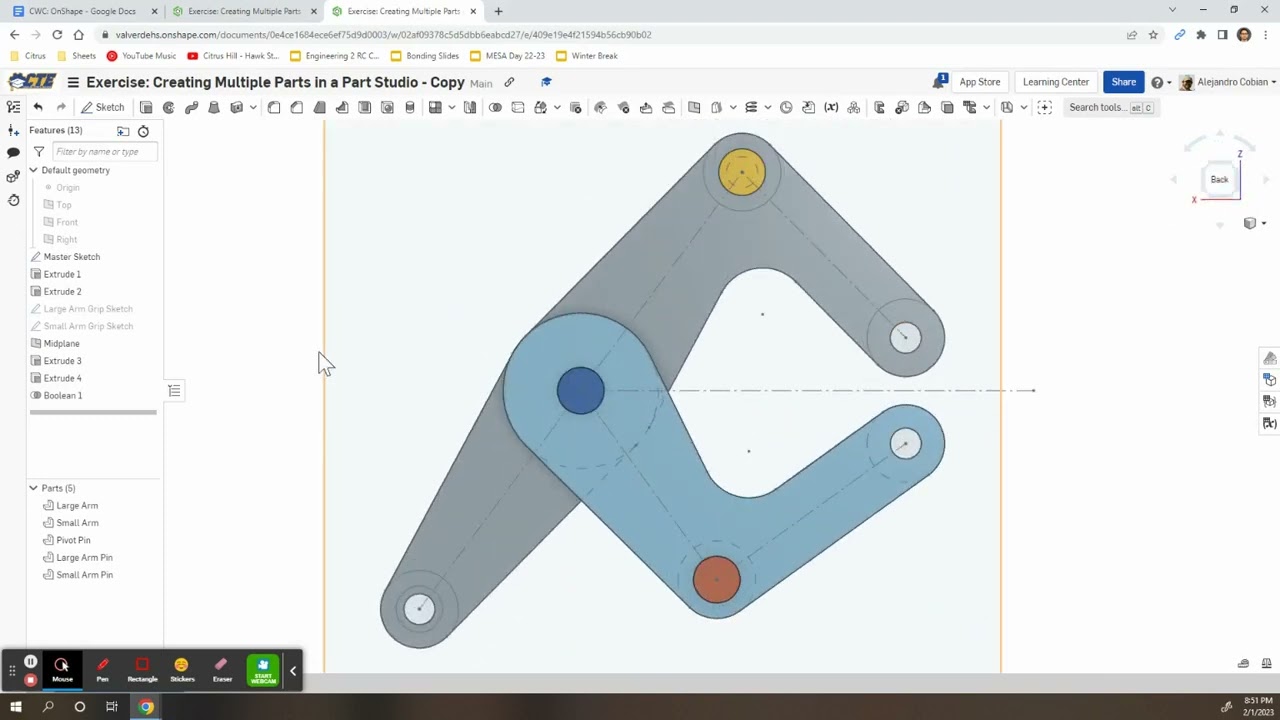
Task: Open the YouTube Music bookmark
Action: pos(141,56)
